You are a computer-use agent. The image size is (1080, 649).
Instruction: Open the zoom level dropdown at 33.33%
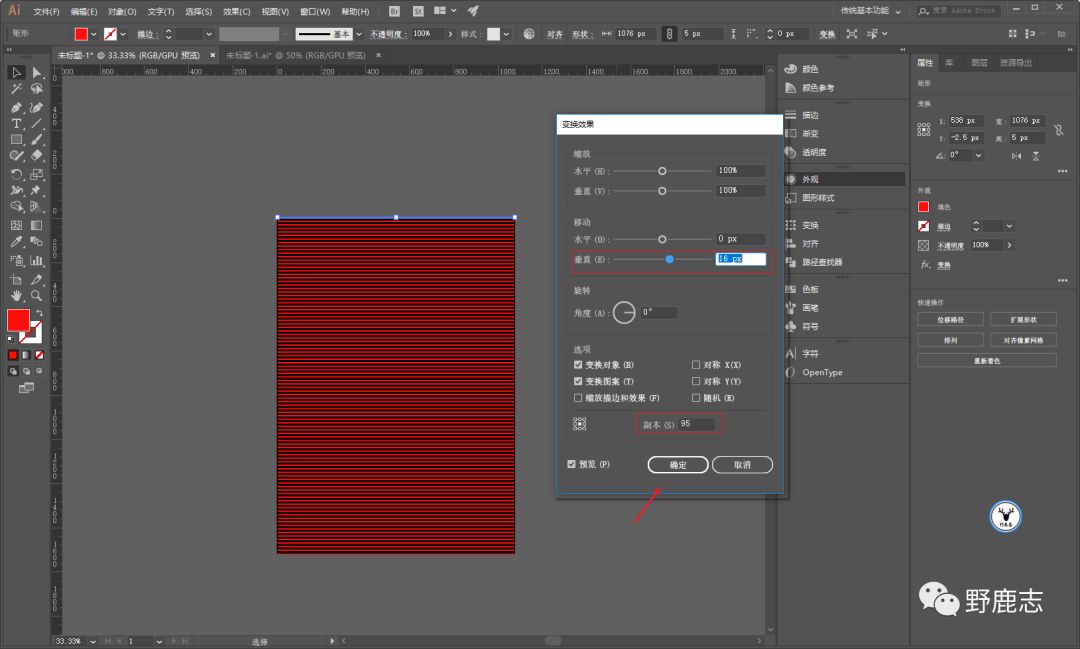point(94,640)
